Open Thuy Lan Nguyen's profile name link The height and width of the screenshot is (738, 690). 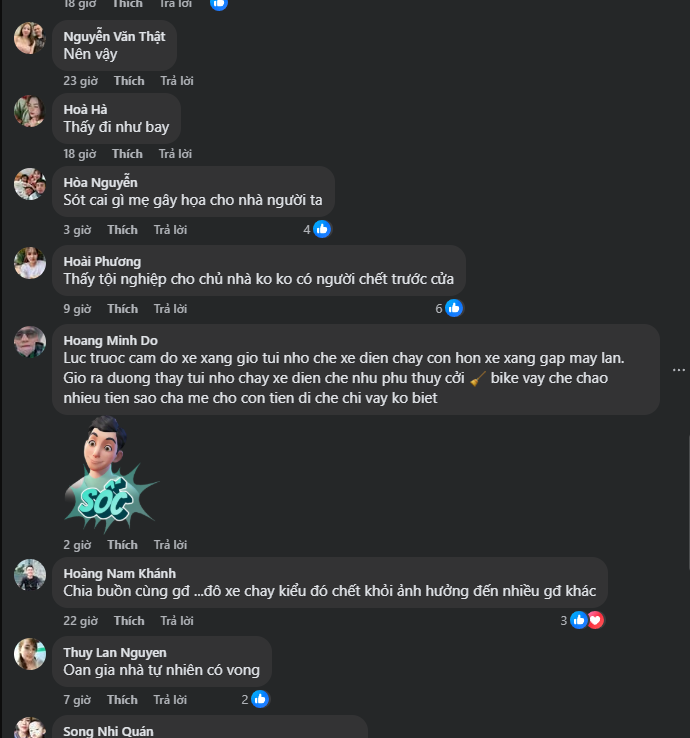[x=115, y=652]
